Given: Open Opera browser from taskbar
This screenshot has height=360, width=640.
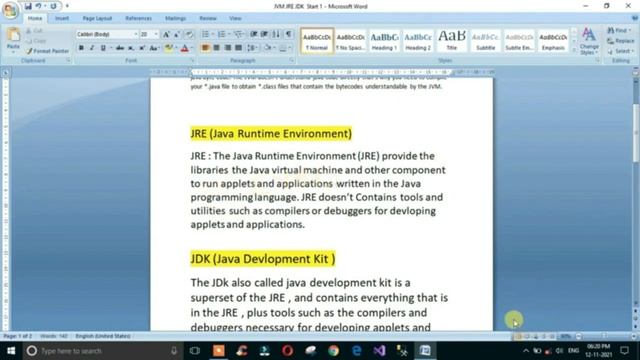Looking at the screenshot, I should point(287,351).
